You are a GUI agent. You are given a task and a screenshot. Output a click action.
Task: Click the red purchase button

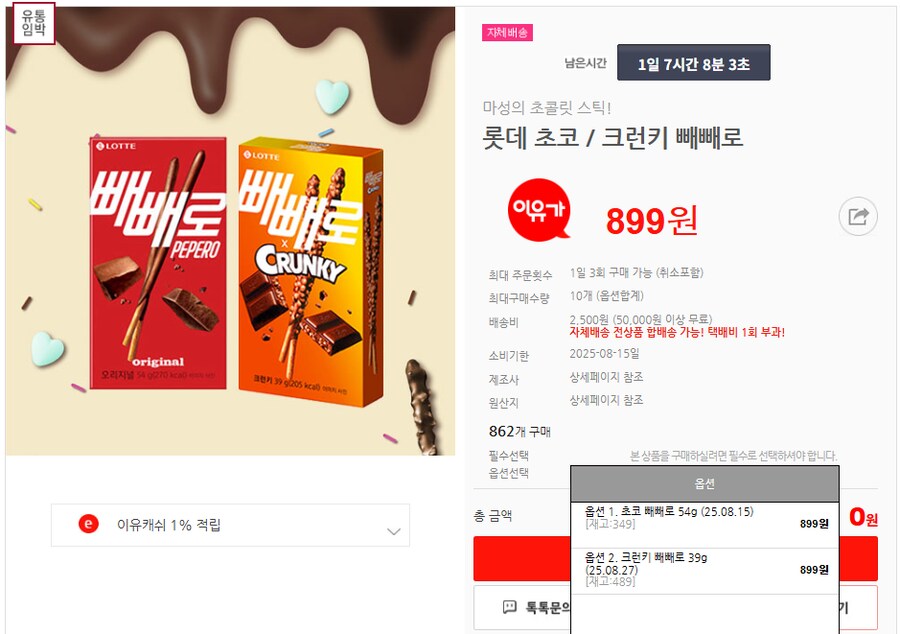pos(675,558)
